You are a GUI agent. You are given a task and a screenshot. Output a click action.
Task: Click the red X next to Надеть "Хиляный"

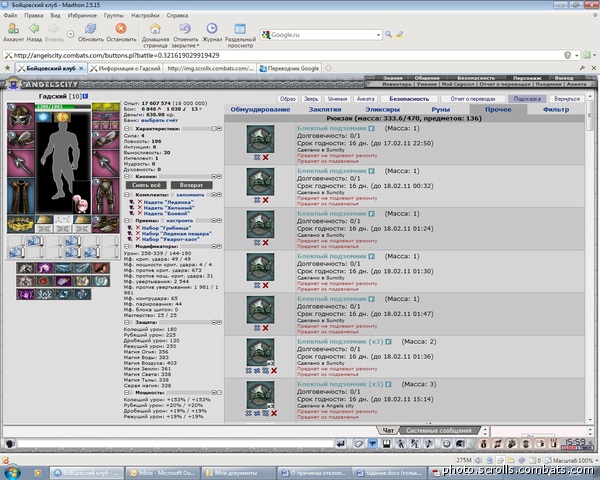click(x=140, y=207)
